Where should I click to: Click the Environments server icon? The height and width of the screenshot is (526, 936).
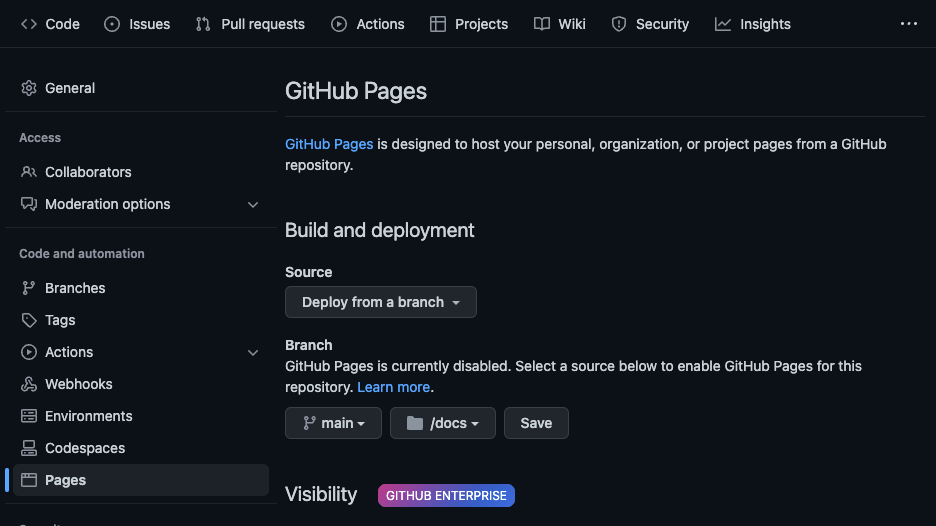coord(29,416)
